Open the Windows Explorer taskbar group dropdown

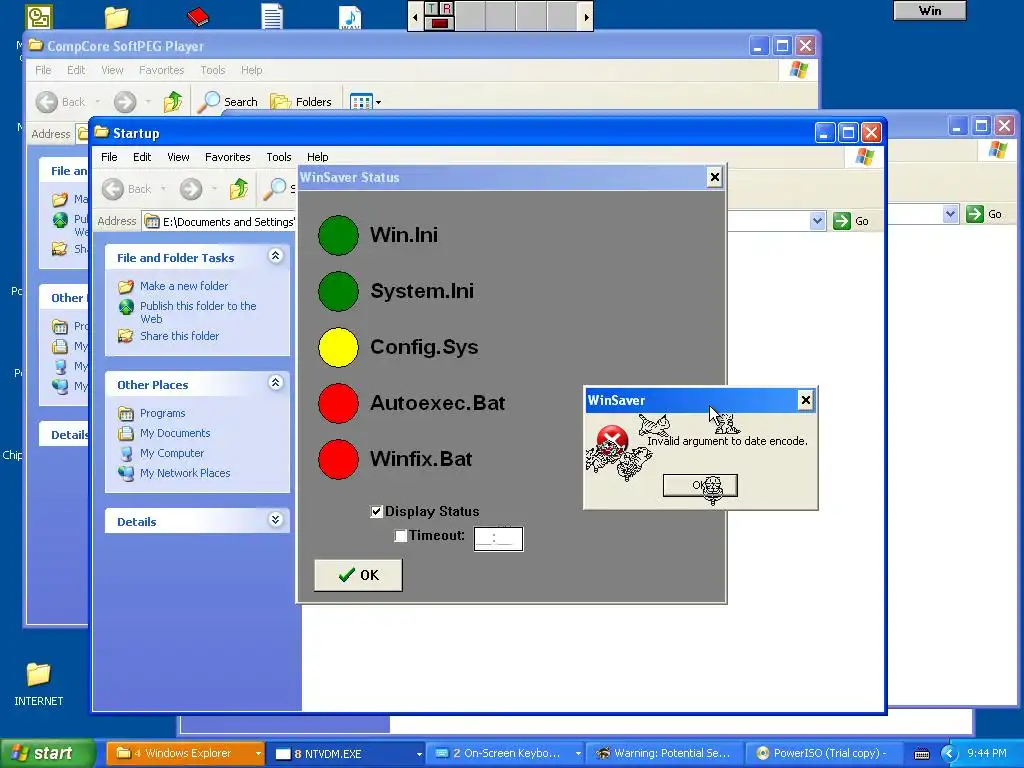point(258,754)
